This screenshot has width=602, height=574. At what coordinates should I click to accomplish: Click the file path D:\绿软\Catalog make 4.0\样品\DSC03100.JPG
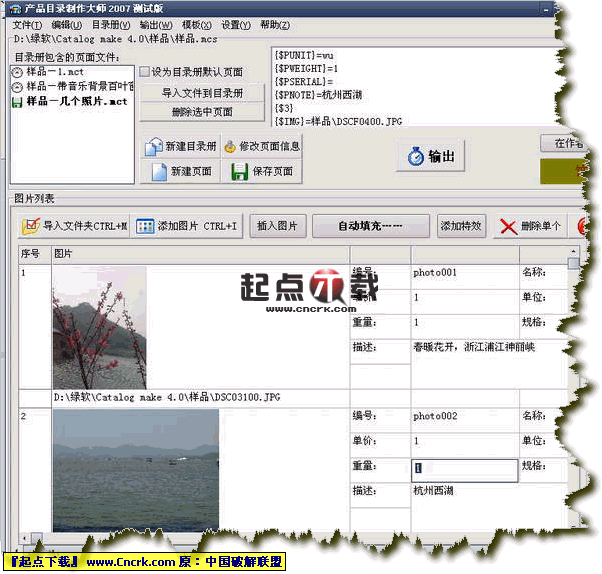(x=167, y=397)
